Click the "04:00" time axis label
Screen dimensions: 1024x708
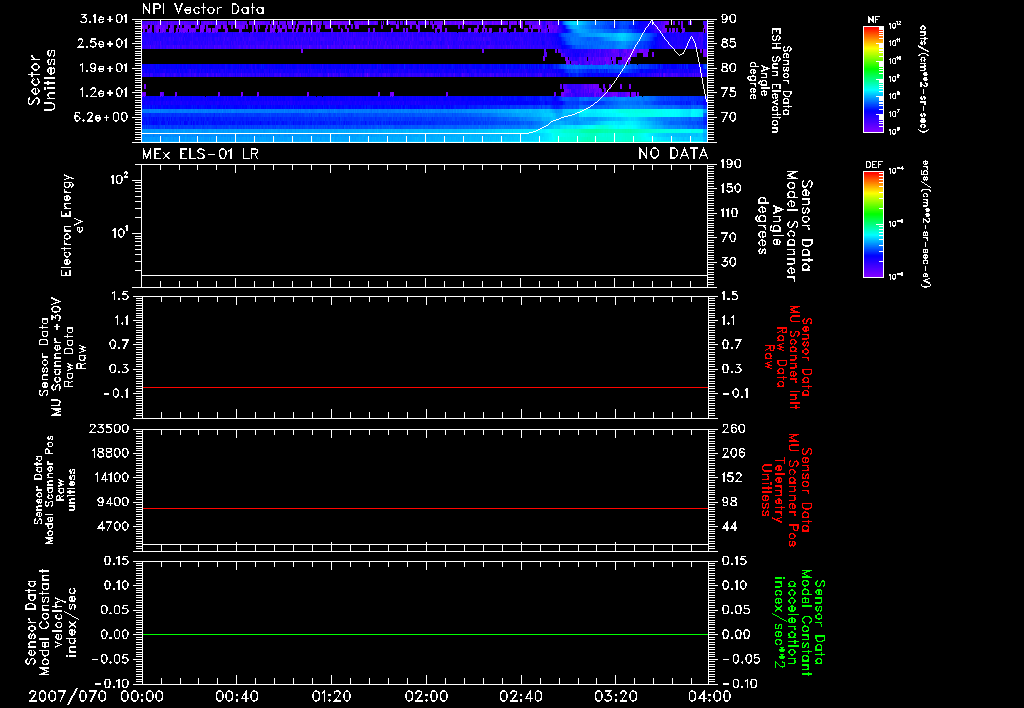coord(709,696)
